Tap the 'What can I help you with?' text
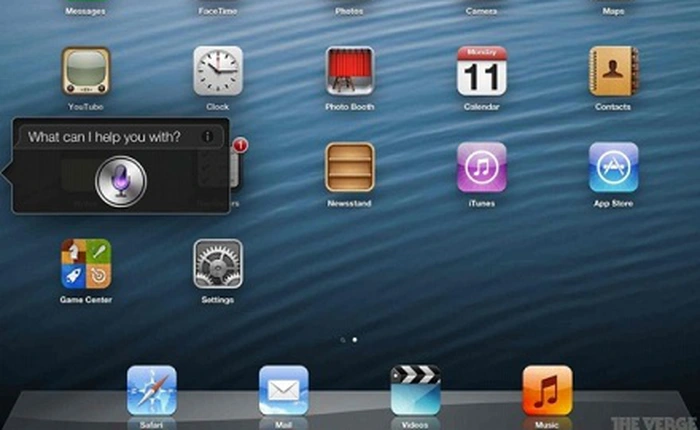 (104, 137)
